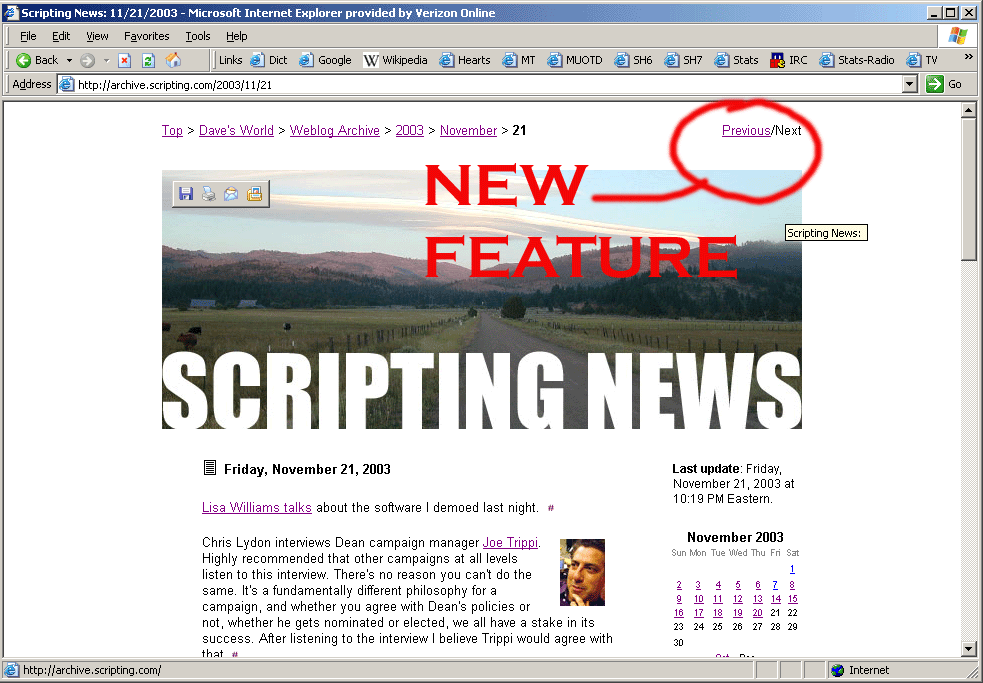Click the Stop button in the browser toolbar
Viewport: 983px width, 683px height.
coord(125,60)
